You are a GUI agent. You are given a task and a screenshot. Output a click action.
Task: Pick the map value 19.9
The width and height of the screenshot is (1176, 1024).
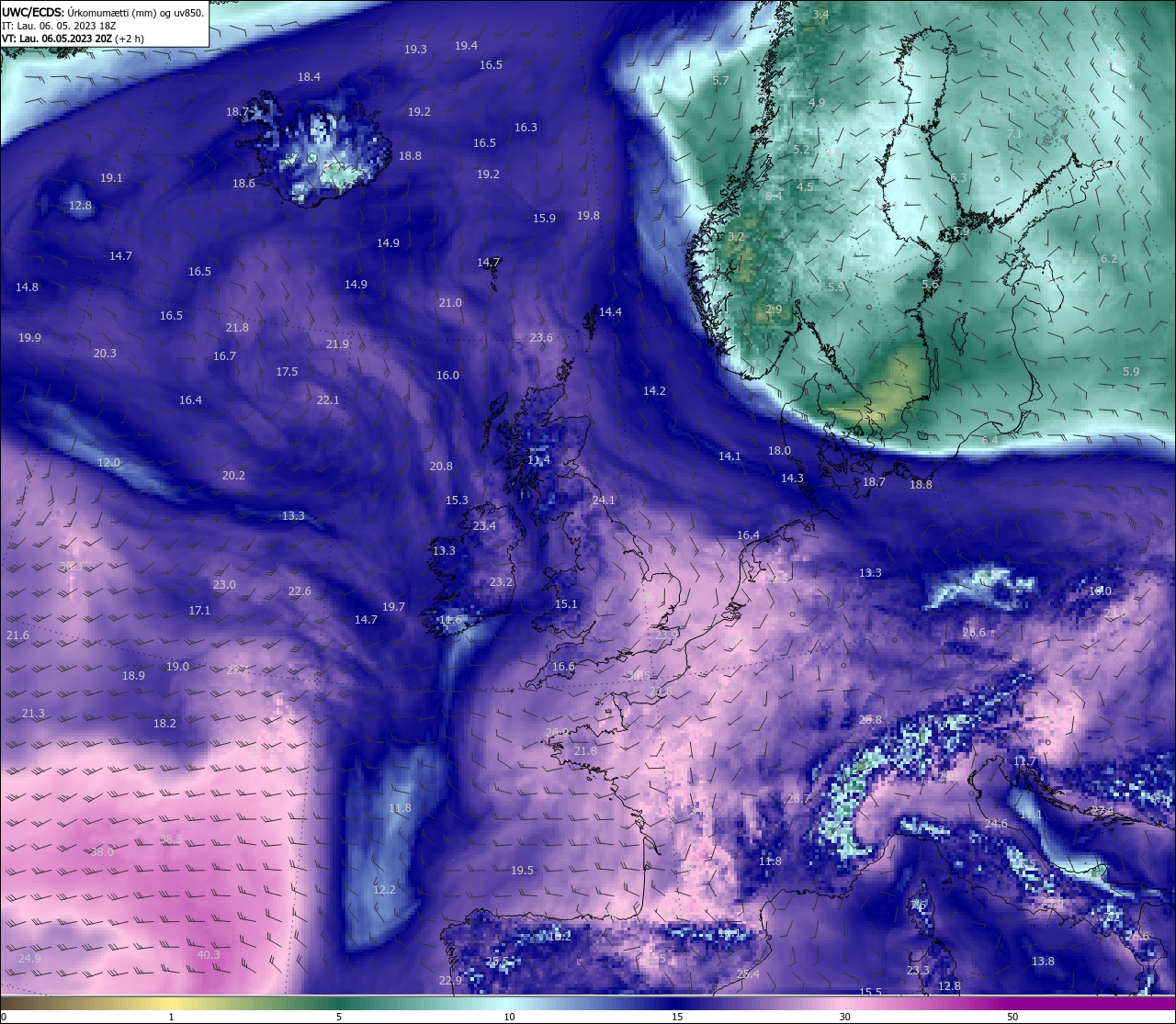point(30,338)
